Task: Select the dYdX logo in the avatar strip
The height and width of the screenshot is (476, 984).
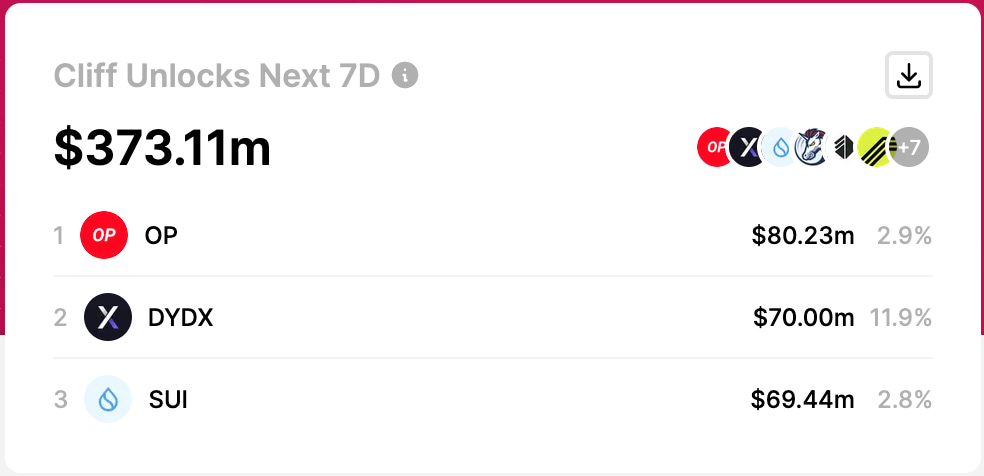Action: coord(747,147)
